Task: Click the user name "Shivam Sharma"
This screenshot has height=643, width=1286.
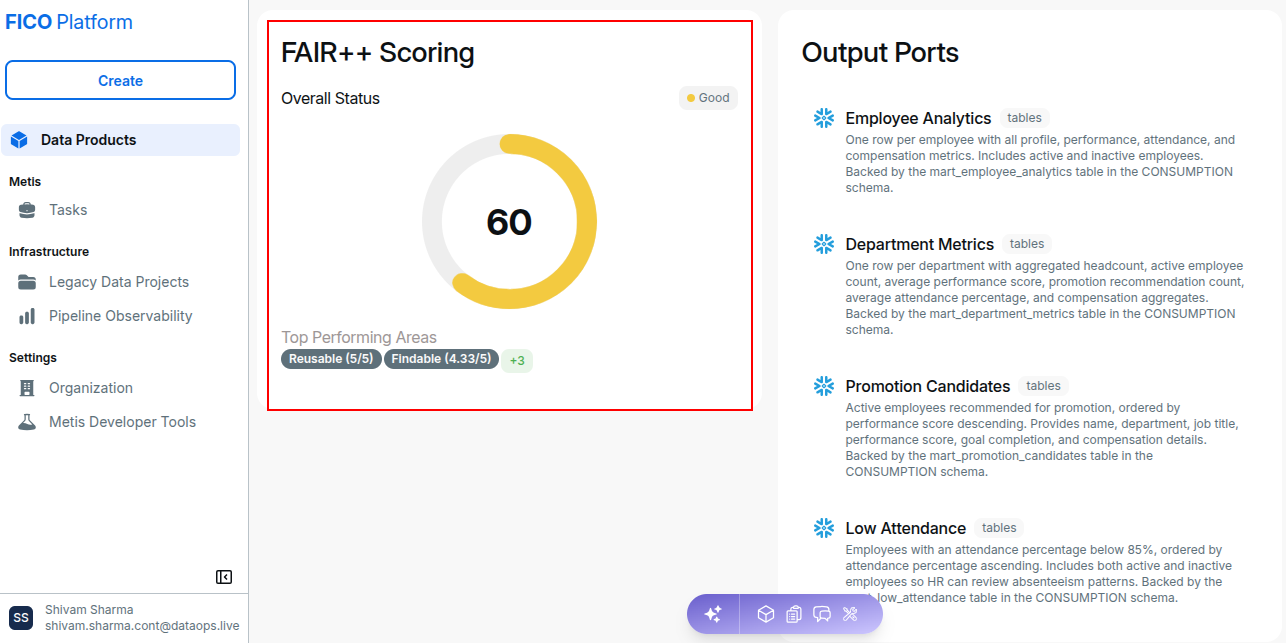Action: coord(89,610)
